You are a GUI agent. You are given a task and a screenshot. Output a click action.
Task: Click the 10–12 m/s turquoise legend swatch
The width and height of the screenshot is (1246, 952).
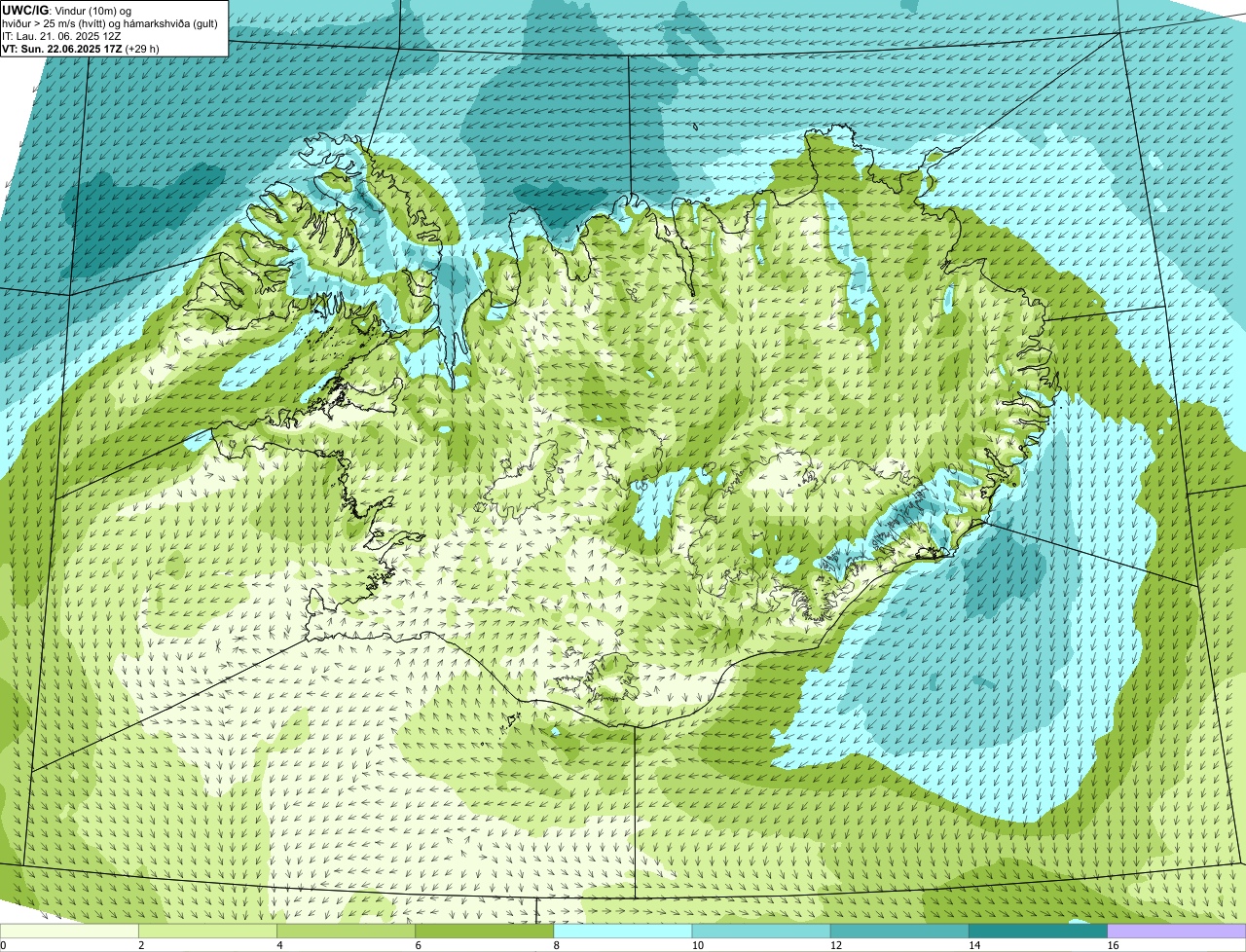pyautogui.click(x=761, y=932)
